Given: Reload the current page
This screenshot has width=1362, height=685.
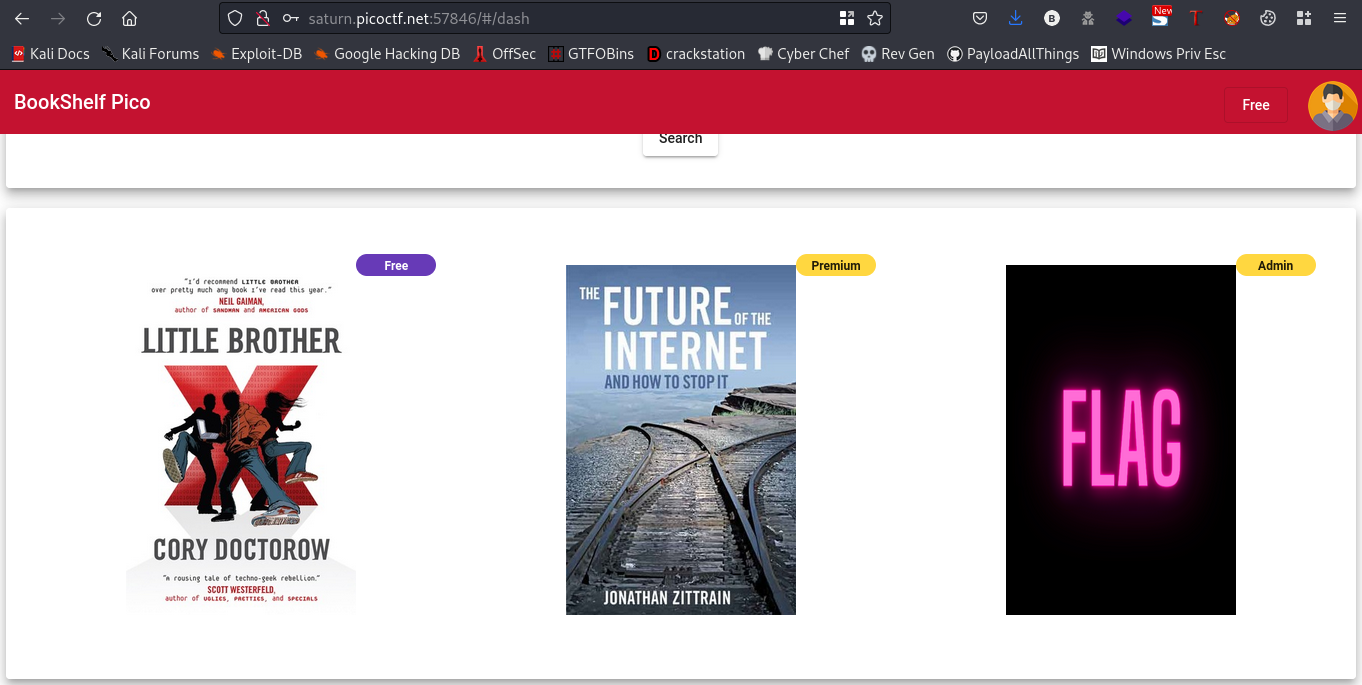Looking at the screenshot, I should (x=94, y=18).
